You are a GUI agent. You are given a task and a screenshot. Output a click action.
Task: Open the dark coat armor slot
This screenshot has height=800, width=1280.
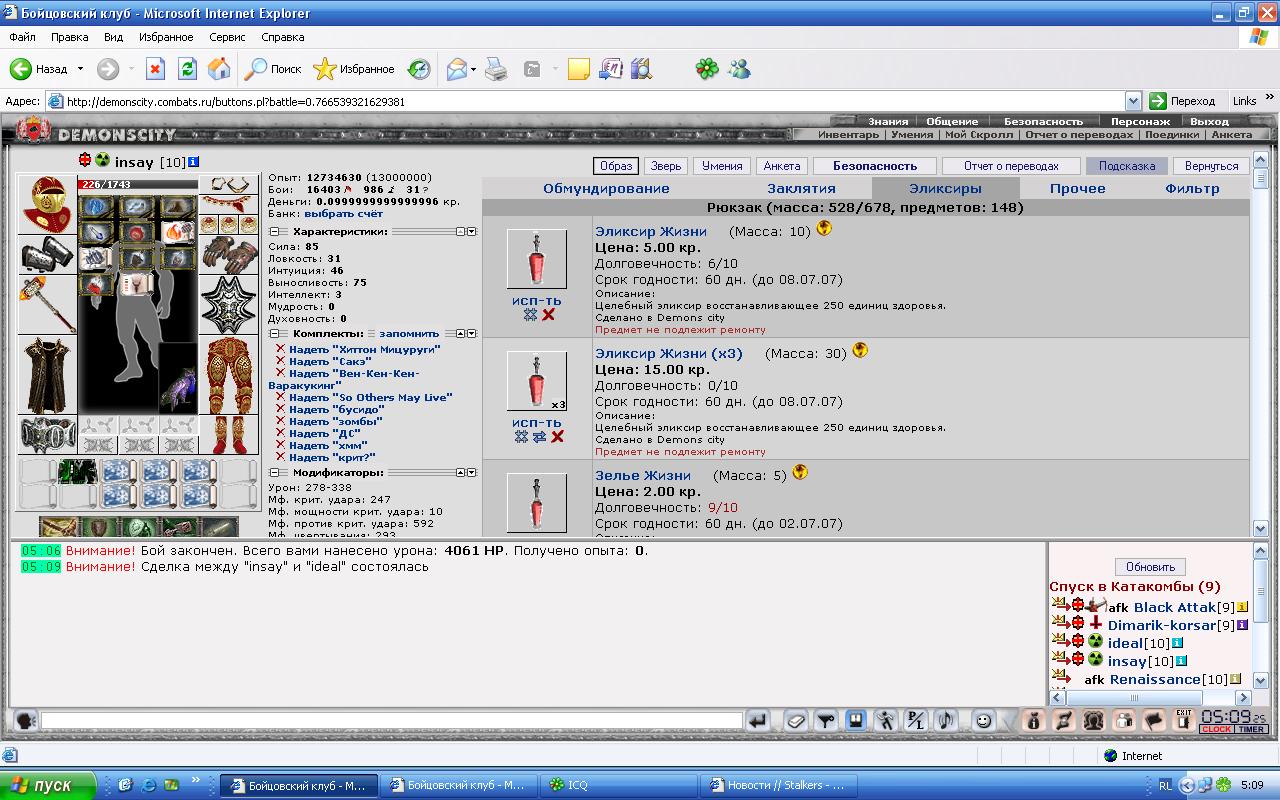tap(47, 375)
